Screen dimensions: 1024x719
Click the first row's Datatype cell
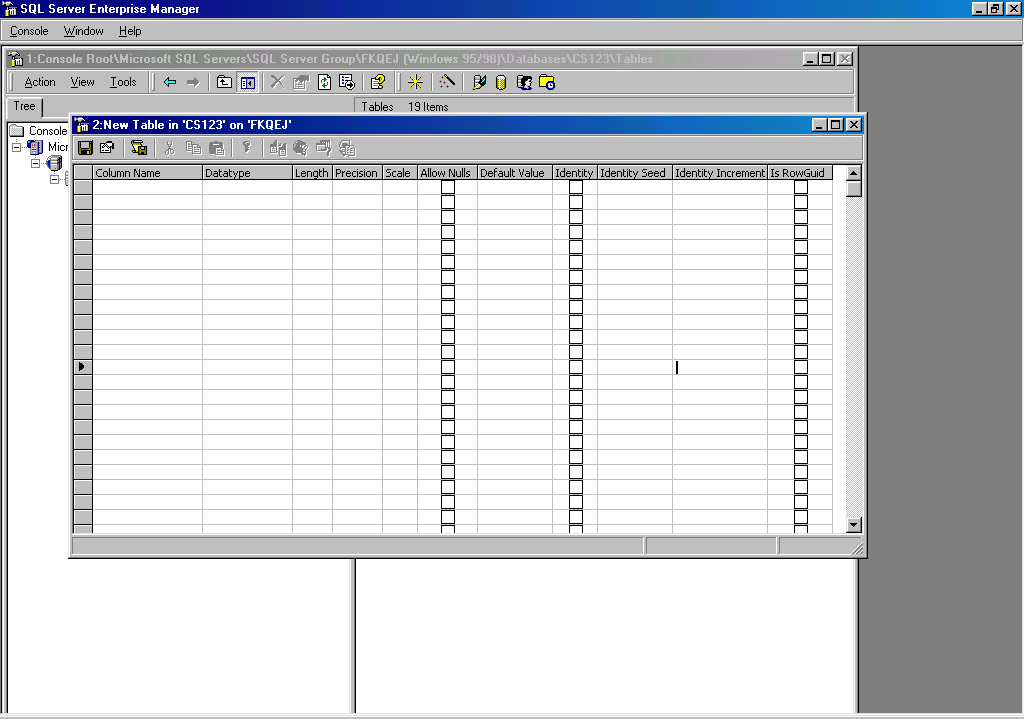click(x=247, y=187)
